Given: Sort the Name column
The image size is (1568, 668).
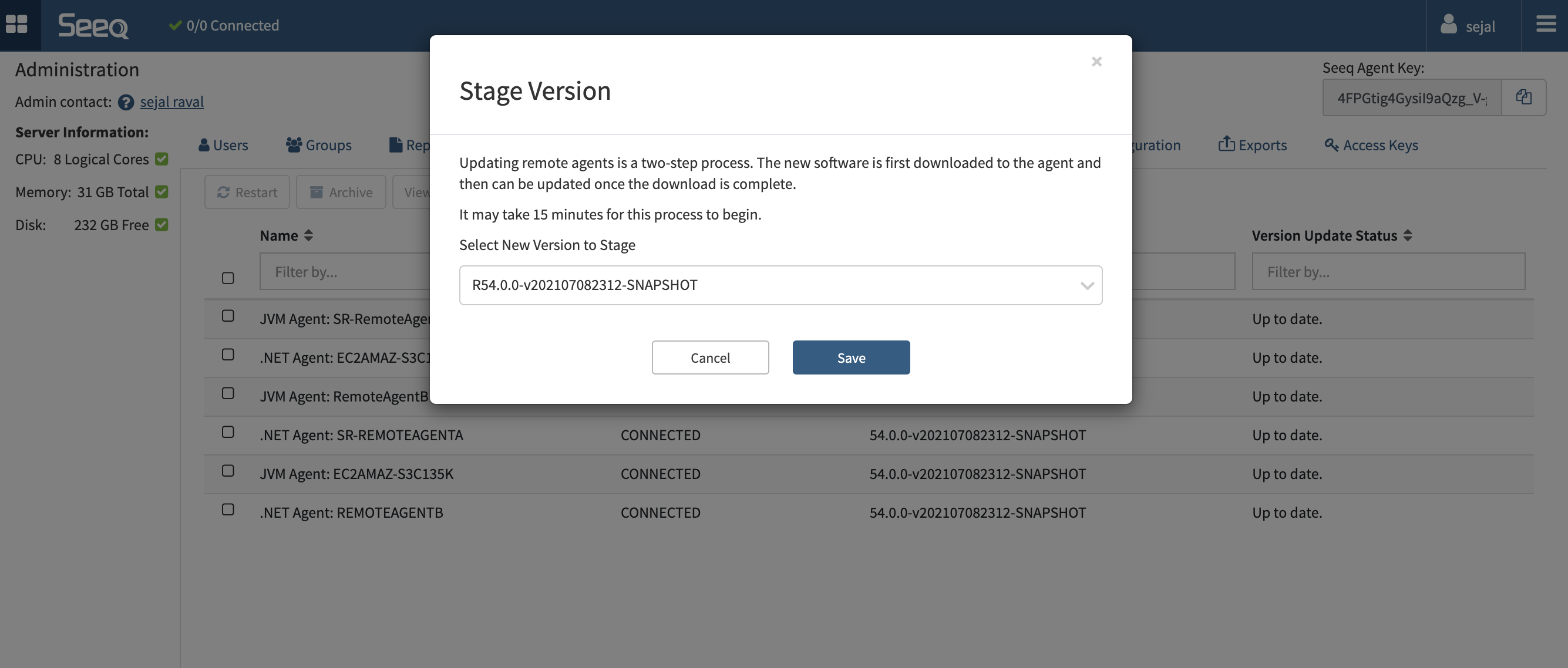Looking at the screenshot, I should pos(309,235).
